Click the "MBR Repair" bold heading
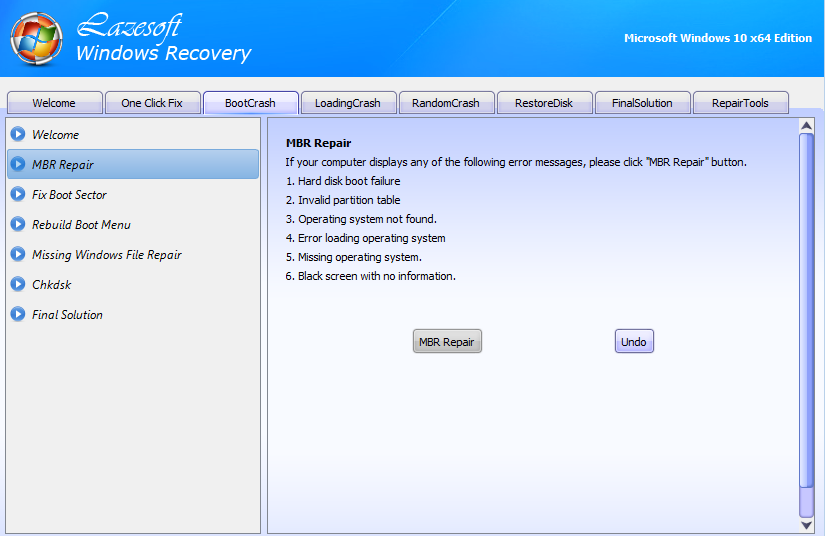This screenshot has height=536, width=825. 318,143
